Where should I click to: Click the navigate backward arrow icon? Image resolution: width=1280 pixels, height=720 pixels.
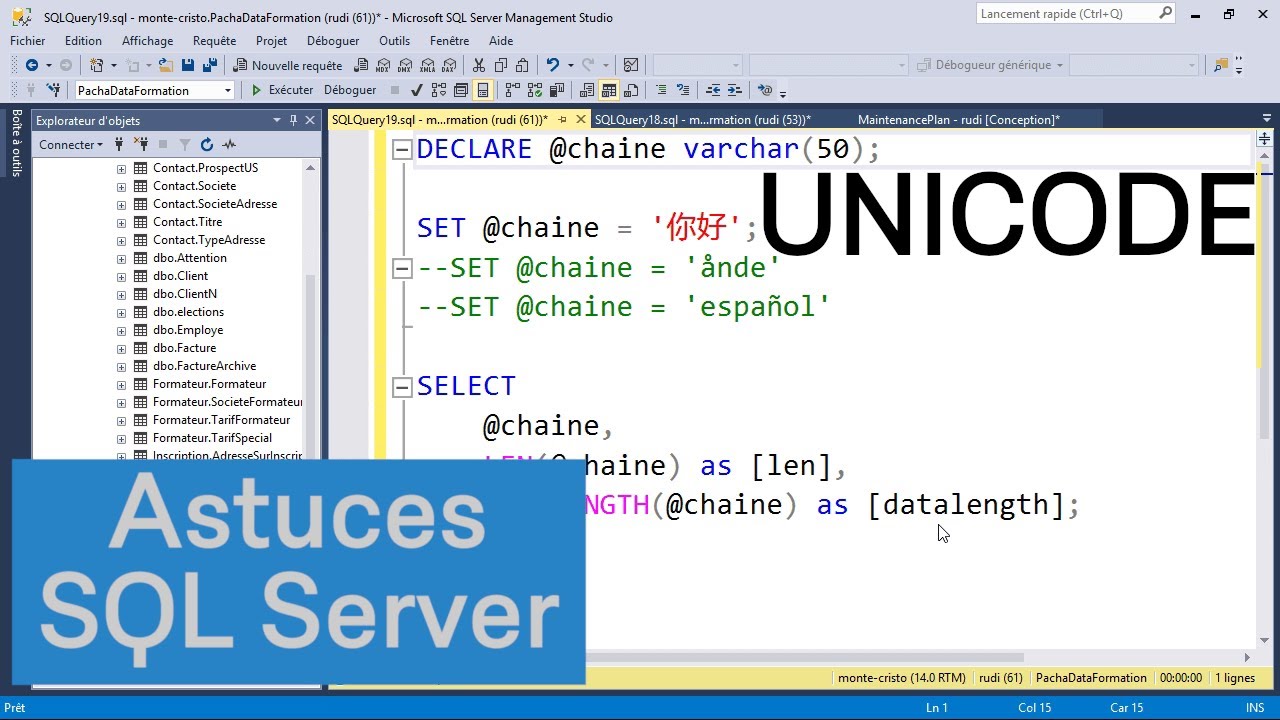[32, 65]
